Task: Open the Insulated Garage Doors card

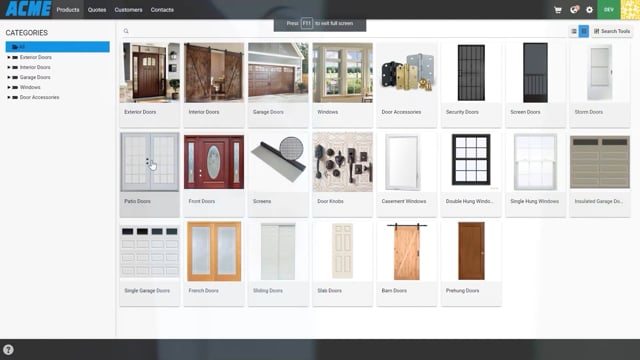Action: point(600,174)
